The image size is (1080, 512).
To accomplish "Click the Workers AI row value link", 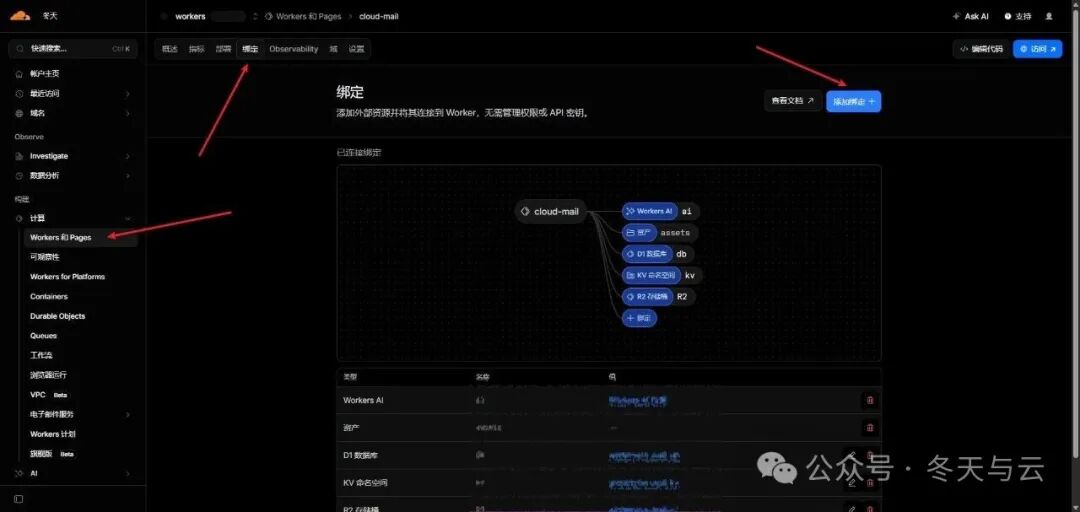I will (638, 400).
